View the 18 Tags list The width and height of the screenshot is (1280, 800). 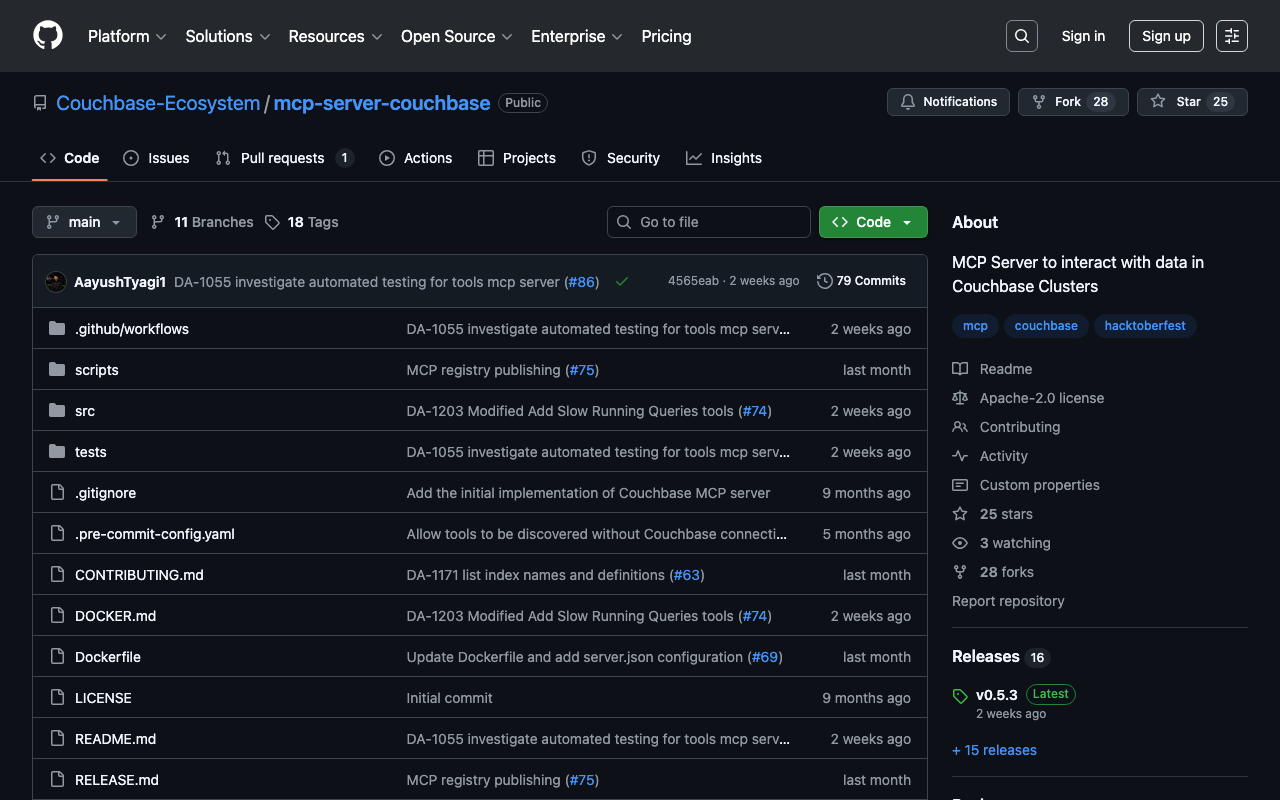302,222
